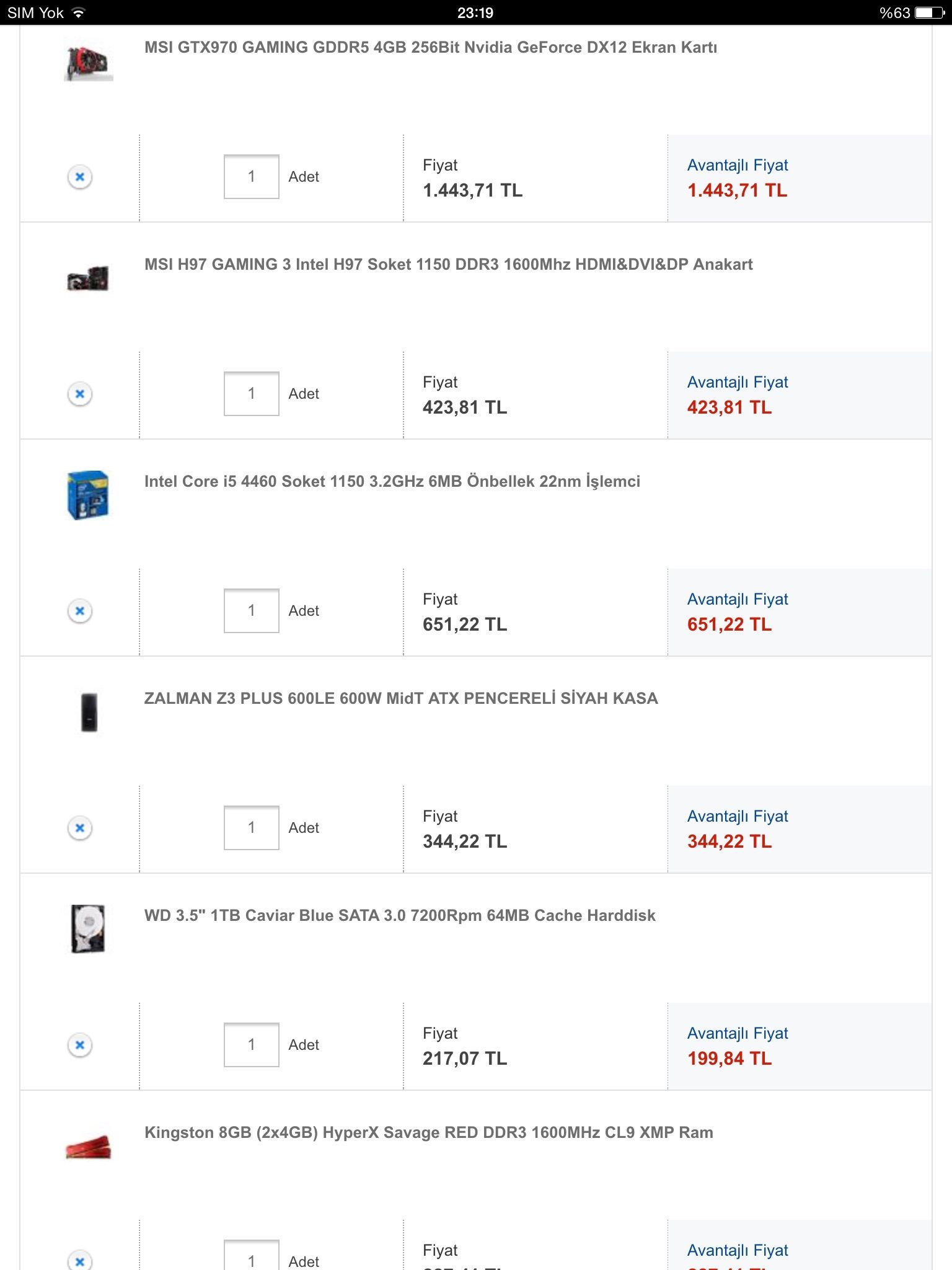Remove WD Caviar Blue harddisk item
This screenshot has width=952, height=1270.
pyautogui.click(x=80, y=1045)
